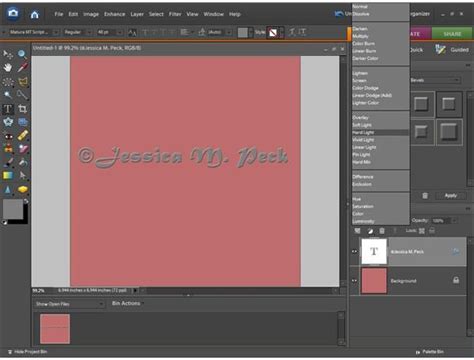This screenshot has width=474, height=360.
Task: Click the Undo arrow icon
Action: pos(339,14)
